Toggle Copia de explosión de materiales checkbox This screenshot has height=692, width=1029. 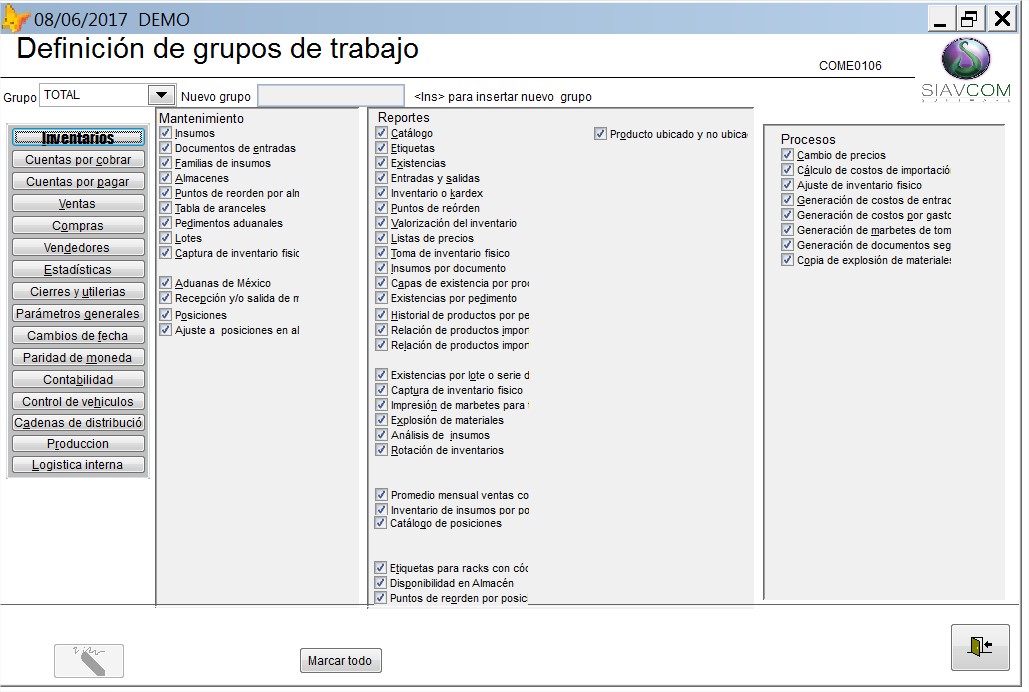pyautogui.click(x=788, y=260)
